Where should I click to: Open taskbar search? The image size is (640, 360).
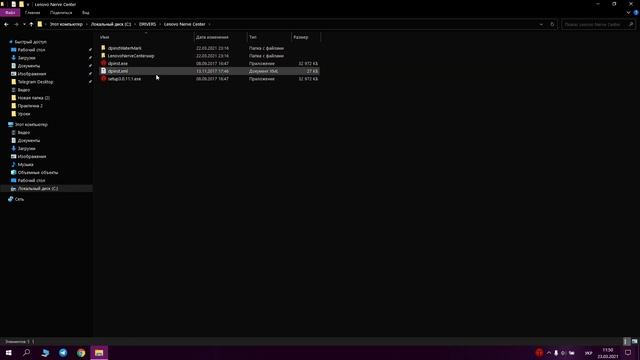pyautogui.click(x=27, y=353)
